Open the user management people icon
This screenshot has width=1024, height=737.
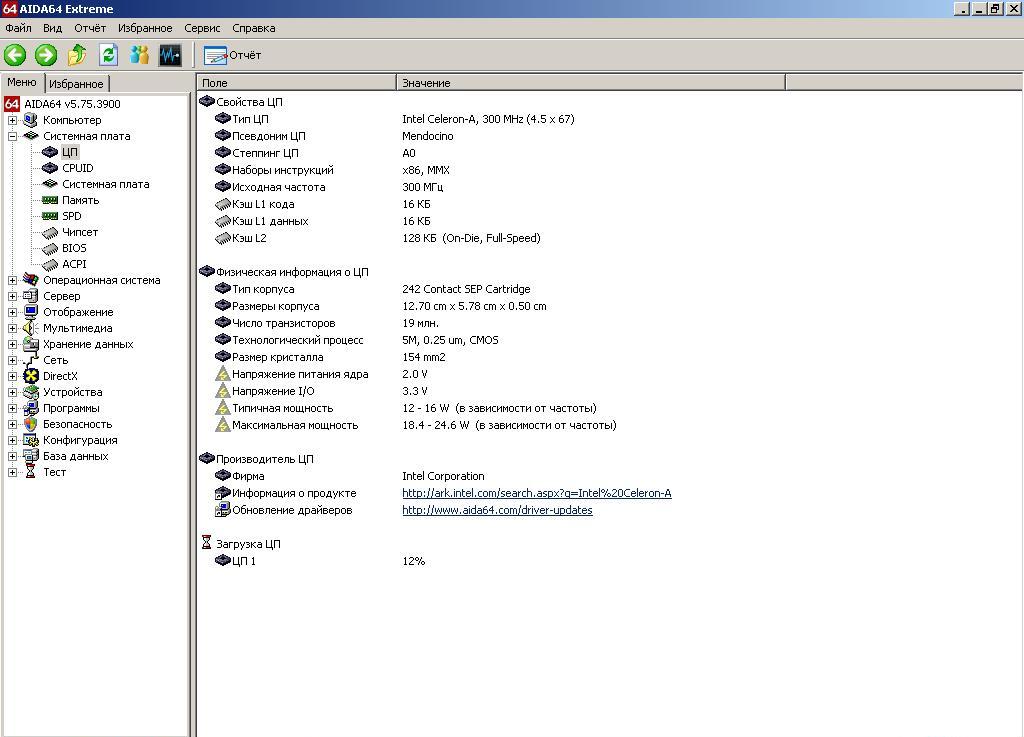coord(139,55)
